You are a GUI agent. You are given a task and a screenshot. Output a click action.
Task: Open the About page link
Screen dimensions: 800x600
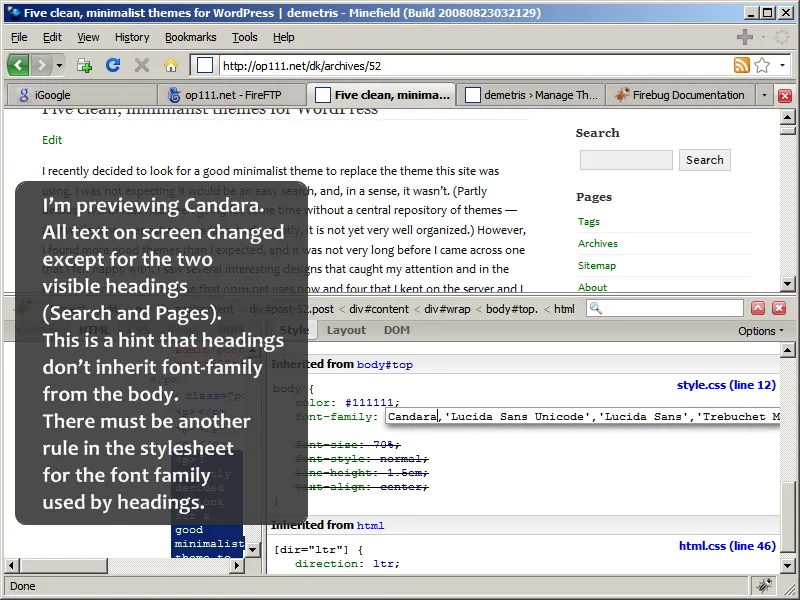pyautogui.click(x=592, y=287)
